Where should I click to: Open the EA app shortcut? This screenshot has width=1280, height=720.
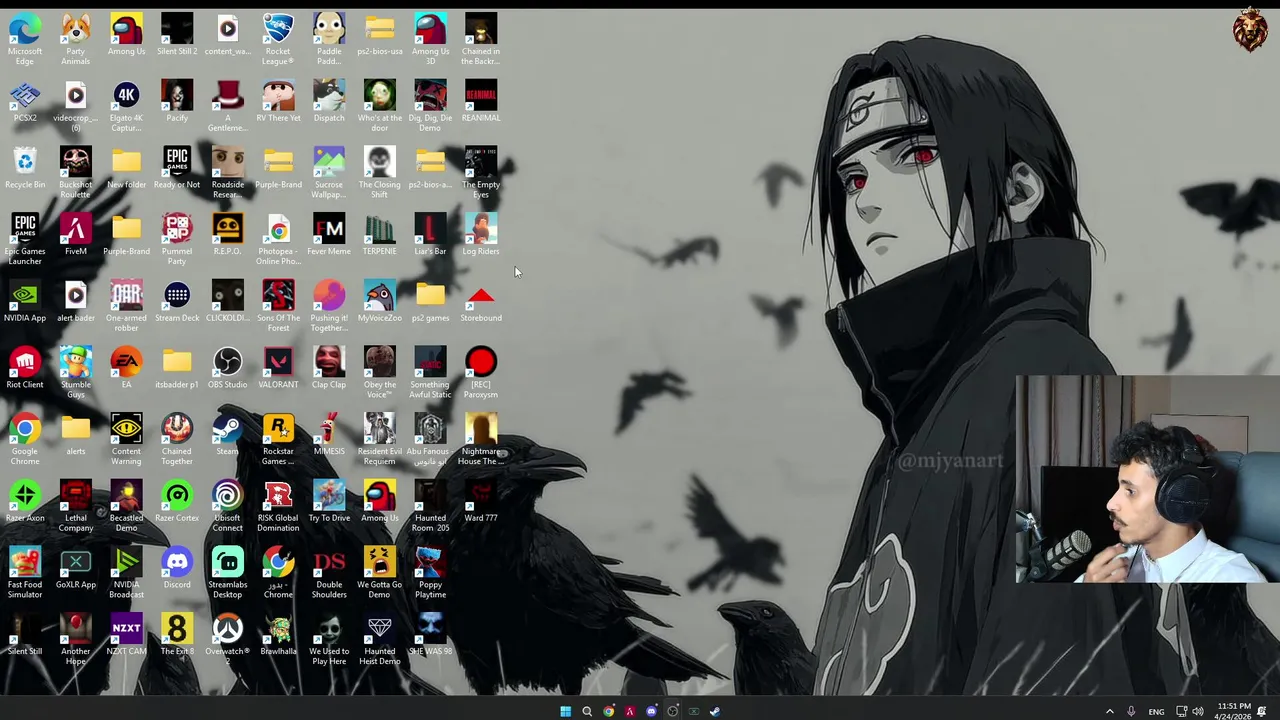point(126,368)
